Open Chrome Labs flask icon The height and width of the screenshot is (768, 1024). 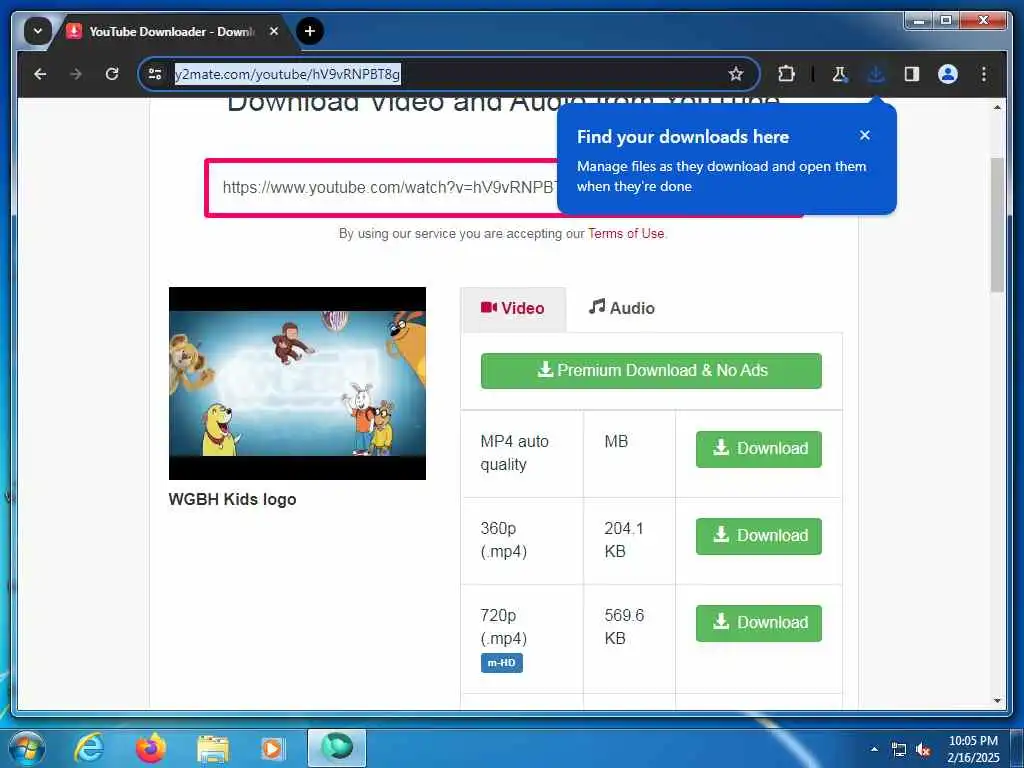[x=840, y=74]
